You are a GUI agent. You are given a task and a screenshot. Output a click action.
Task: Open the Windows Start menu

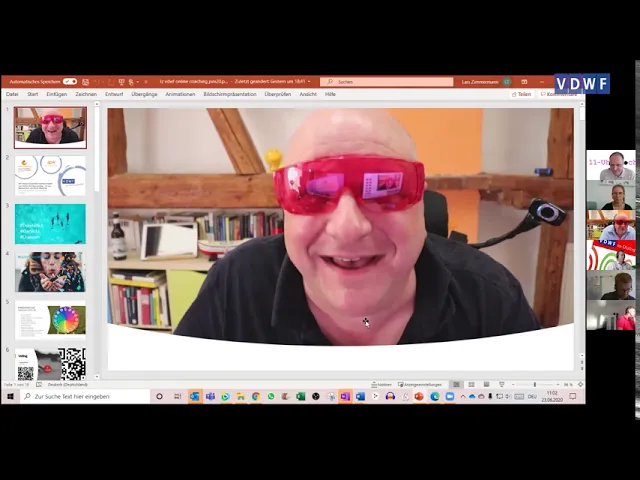tap(11, 396)
